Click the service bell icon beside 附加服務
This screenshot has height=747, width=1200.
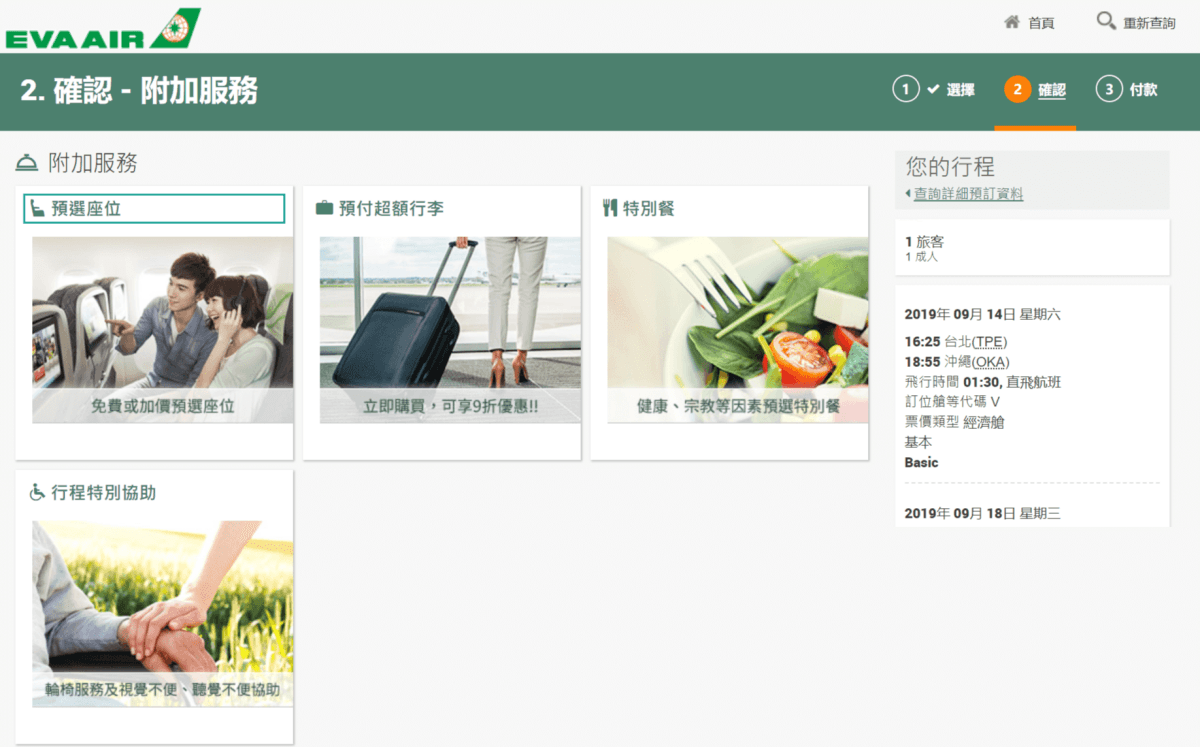(x=27, y=163)
